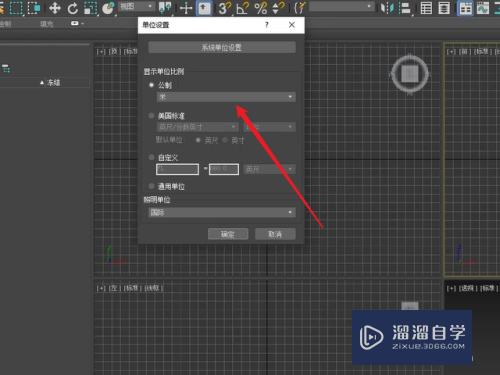
Task: Open the 公制 unit dropdown showing 米
Action: pos(226,97)
